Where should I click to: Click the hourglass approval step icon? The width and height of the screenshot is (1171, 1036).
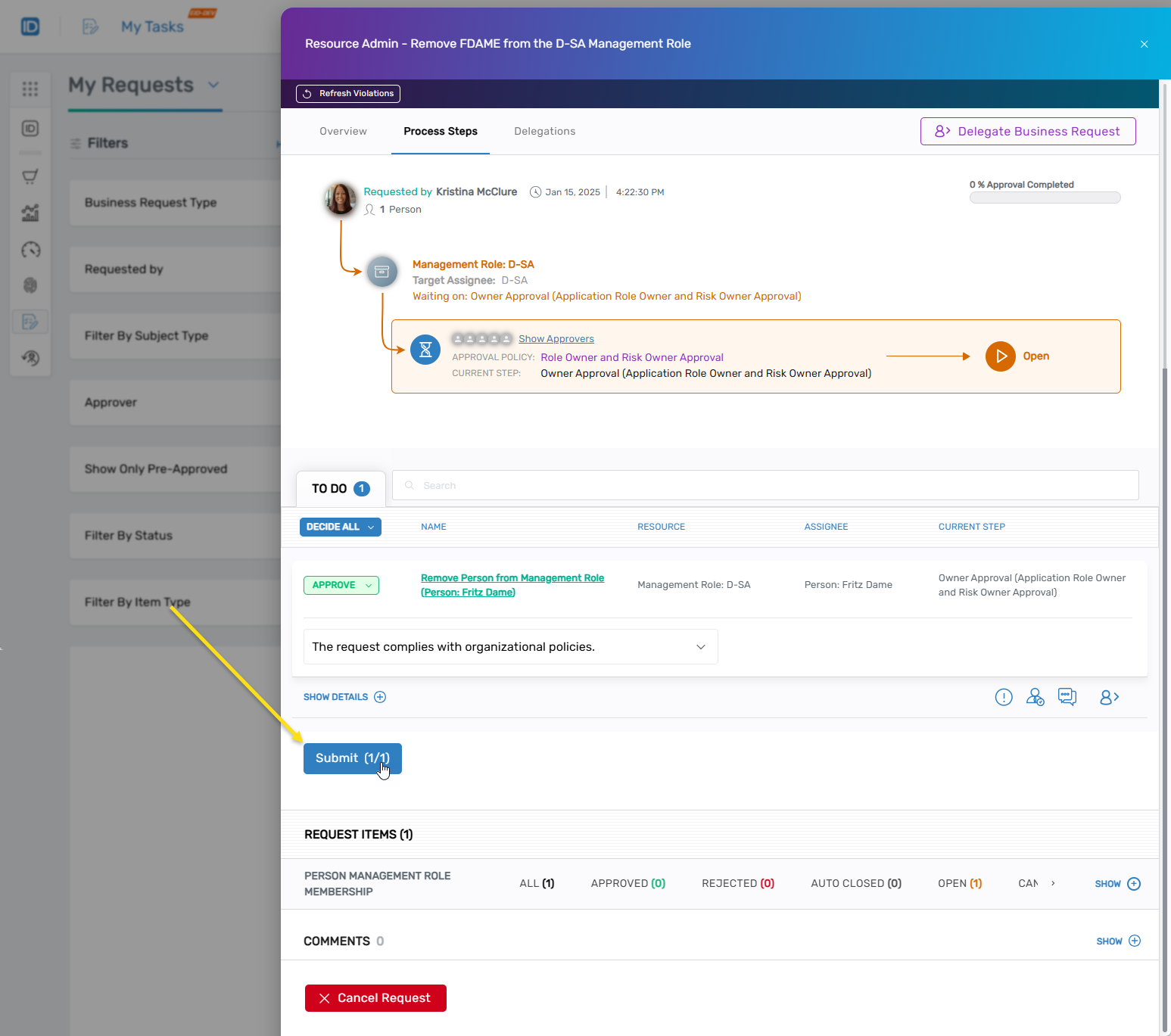pos(425,350)
